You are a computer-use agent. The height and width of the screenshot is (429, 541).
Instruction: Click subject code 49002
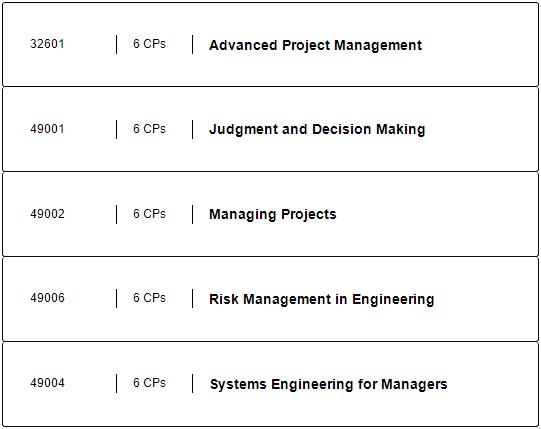tap(47, 214)
